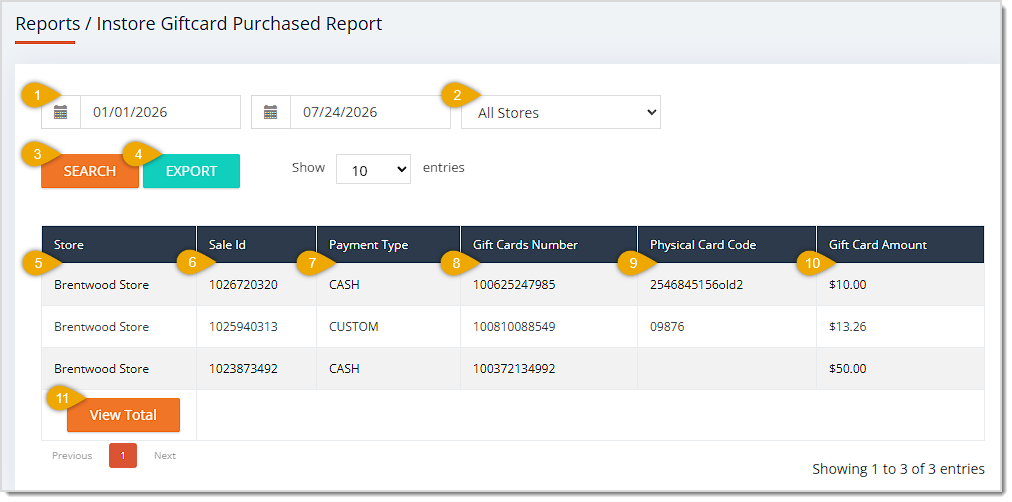This screenshot has height=502, width=1012.
Task: Sort by Gift Card Amount column header
Action: click(900, 245)
